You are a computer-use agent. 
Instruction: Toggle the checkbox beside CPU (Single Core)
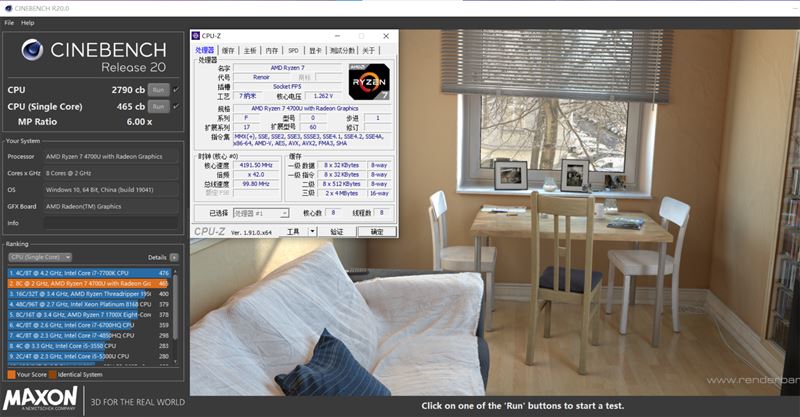click(176, 107)
